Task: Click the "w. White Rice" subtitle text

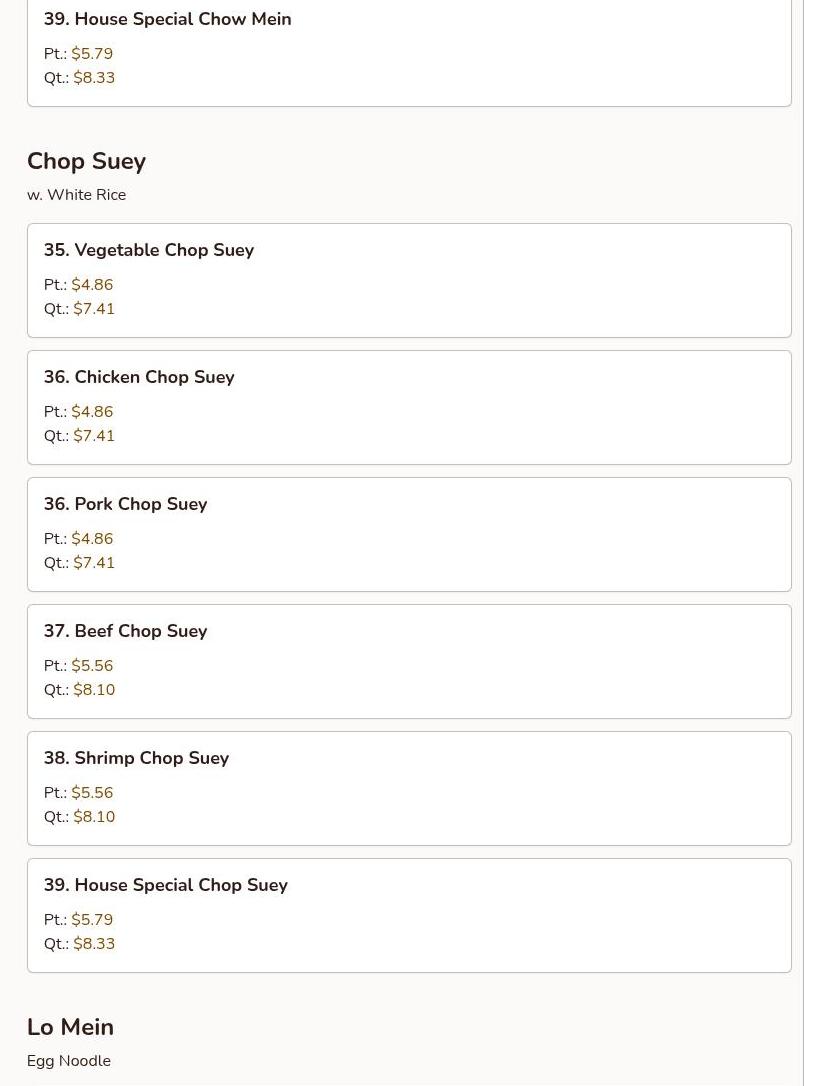Action: pyautogui.click(x=76, y=195)
